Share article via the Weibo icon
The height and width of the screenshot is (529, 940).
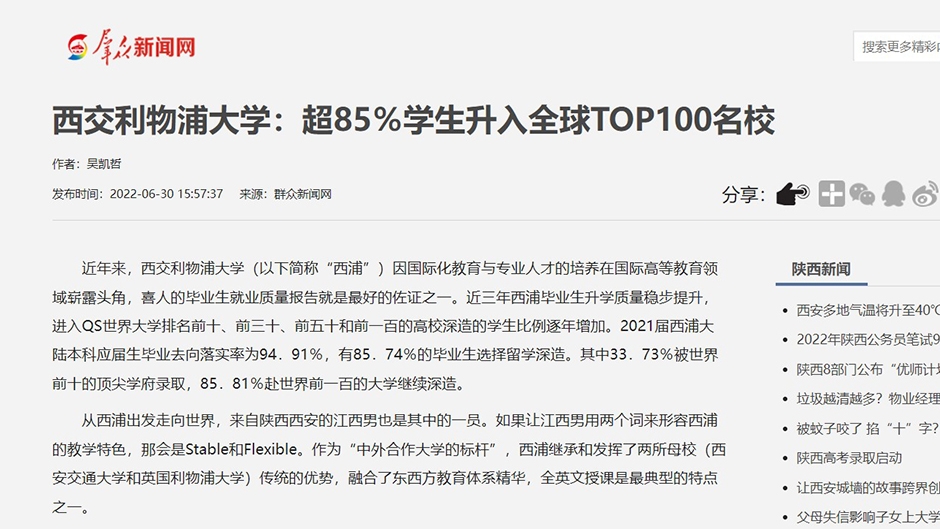tap(926, 194)
